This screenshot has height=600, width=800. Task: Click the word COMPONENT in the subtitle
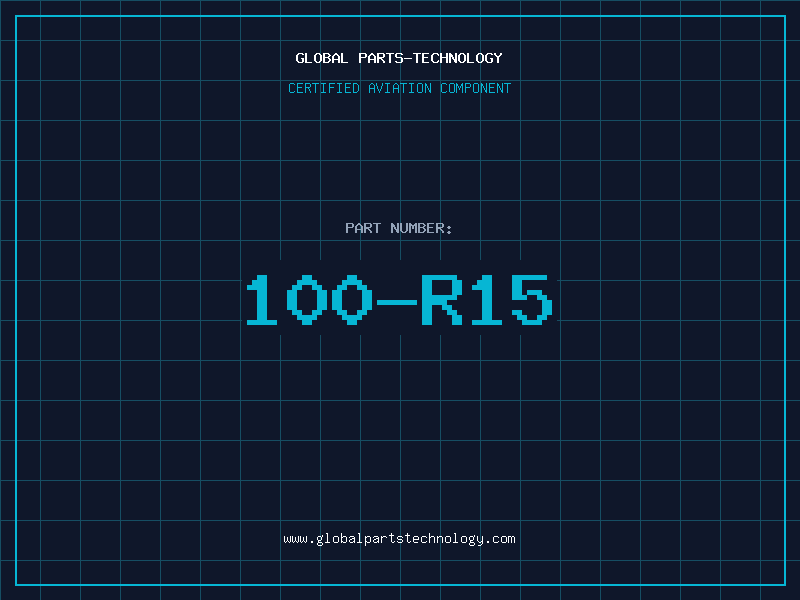[x=476, y=88]
